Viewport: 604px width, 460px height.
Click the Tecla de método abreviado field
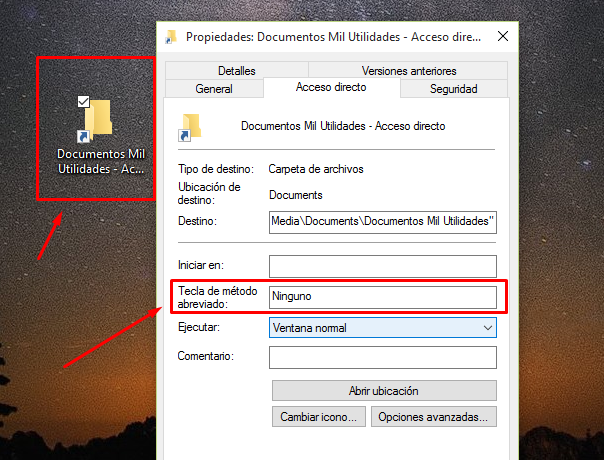pos(383,297)
